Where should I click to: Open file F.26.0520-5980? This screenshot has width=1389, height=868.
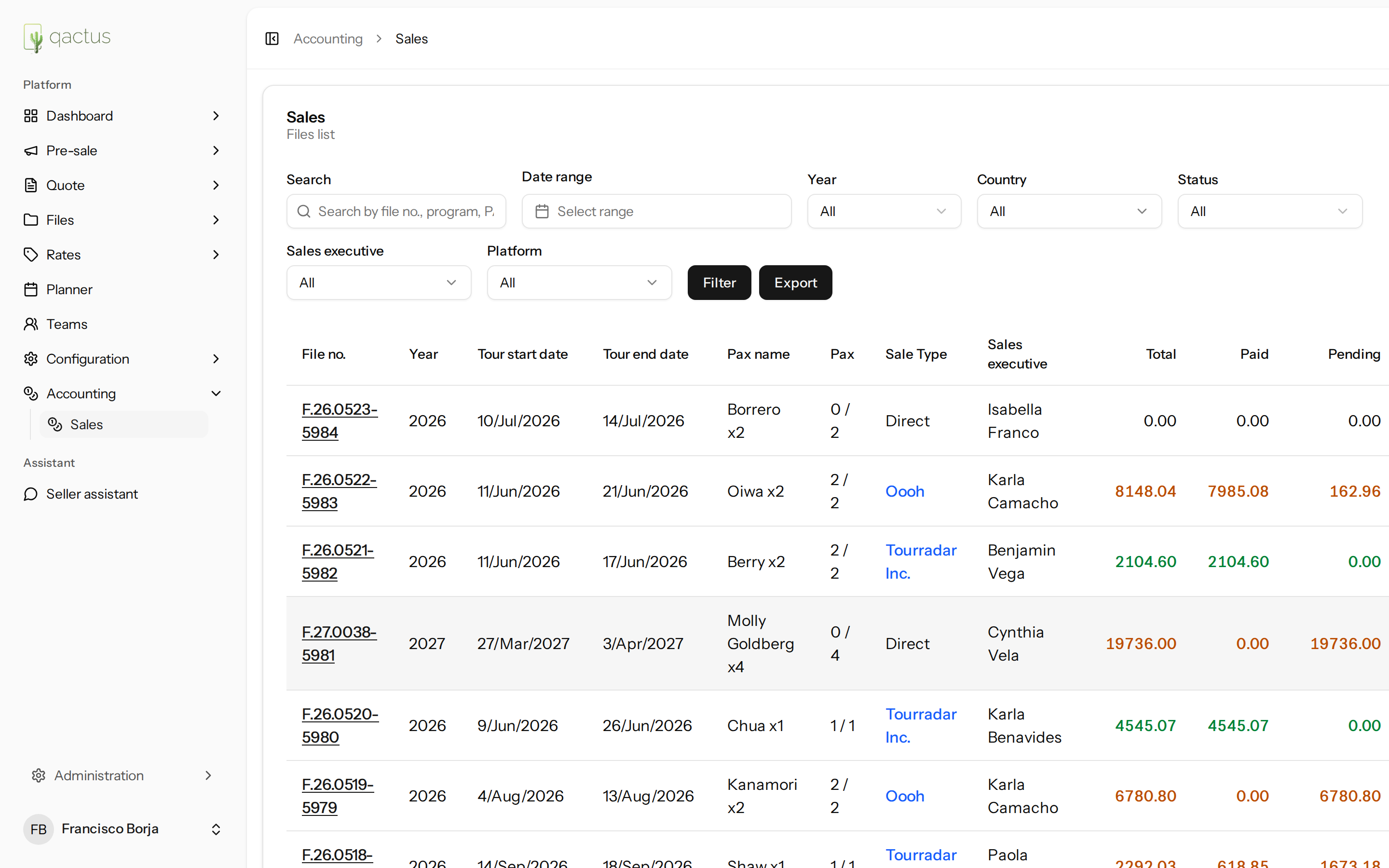pos(340,726)
